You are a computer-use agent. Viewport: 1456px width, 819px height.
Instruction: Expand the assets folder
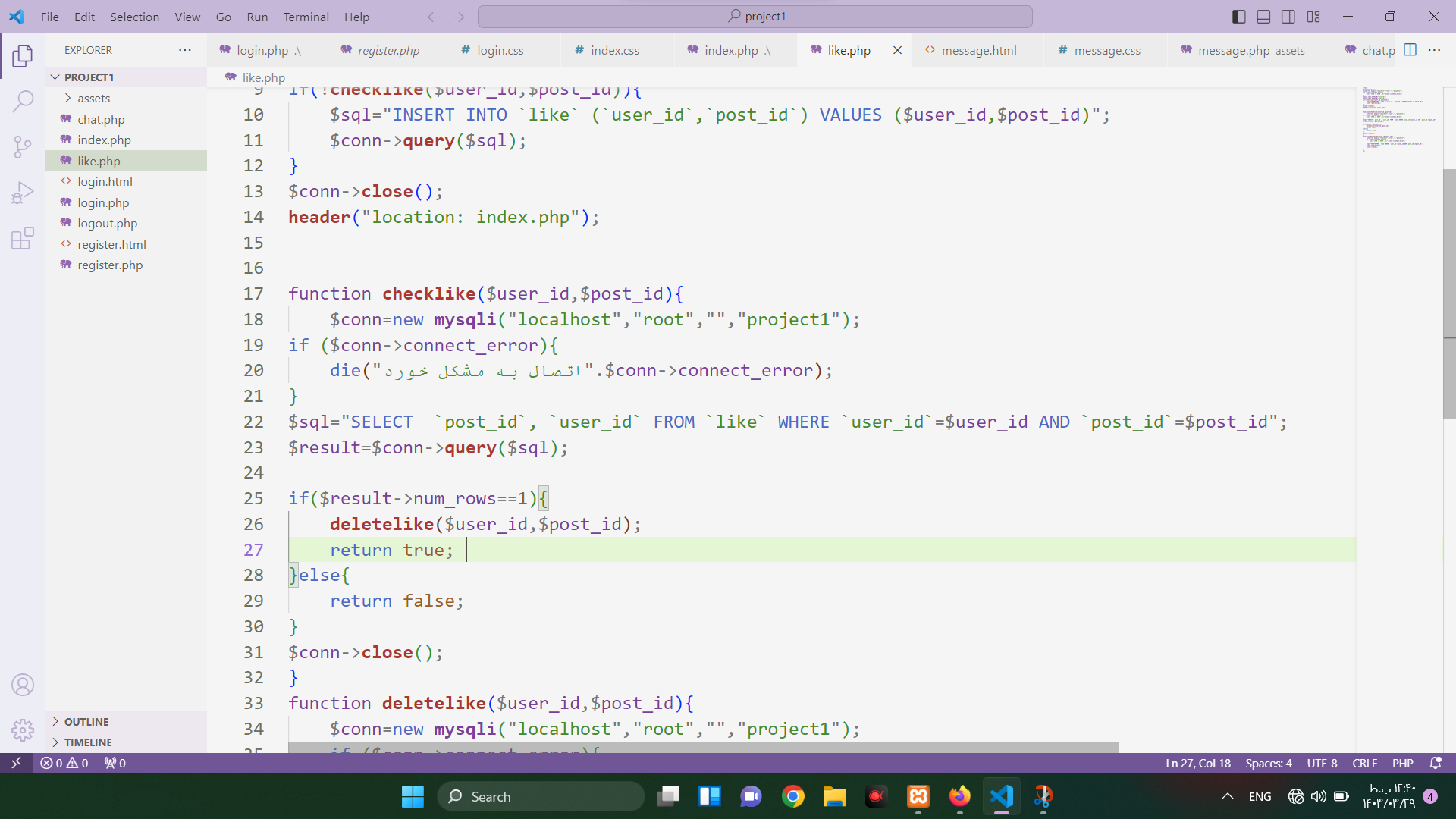(x=126, y=98)
